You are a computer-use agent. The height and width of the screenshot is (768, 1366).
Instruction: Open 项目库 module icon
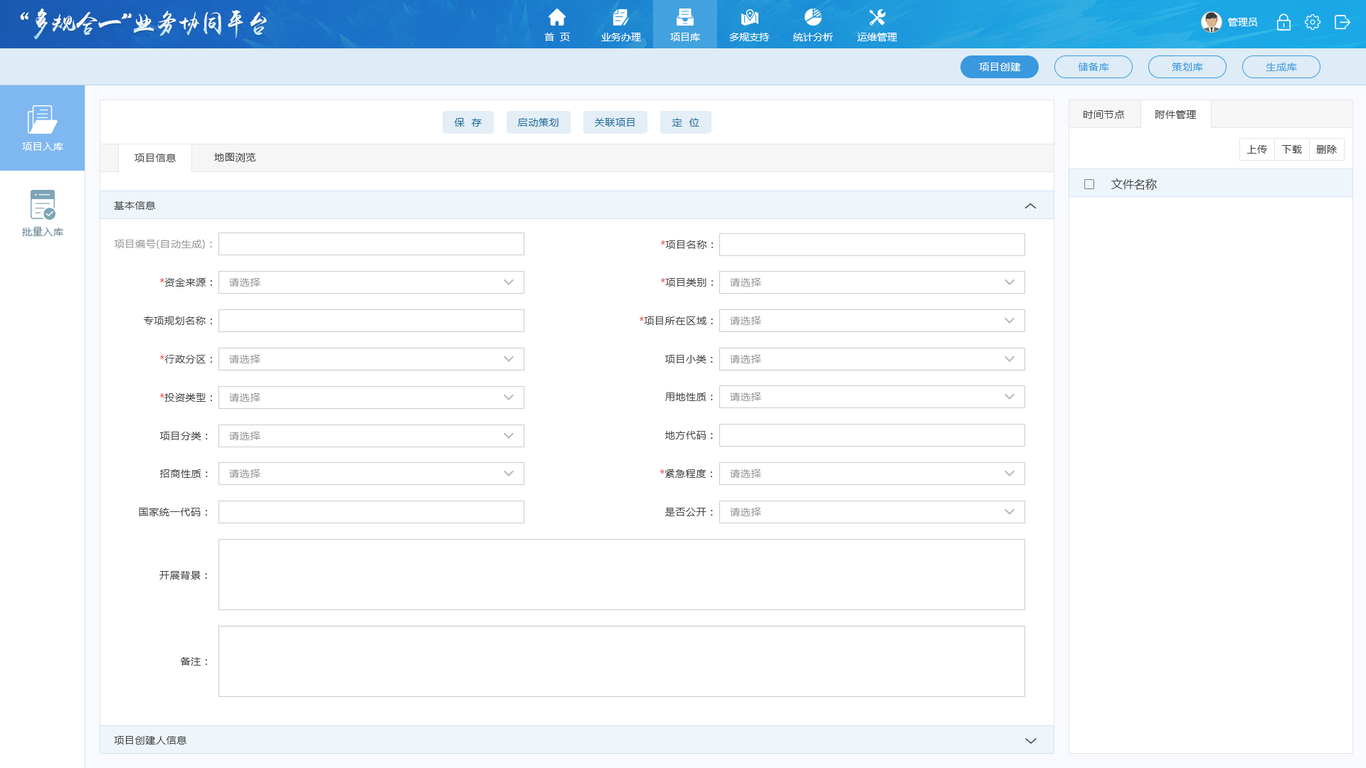[684, 17]
